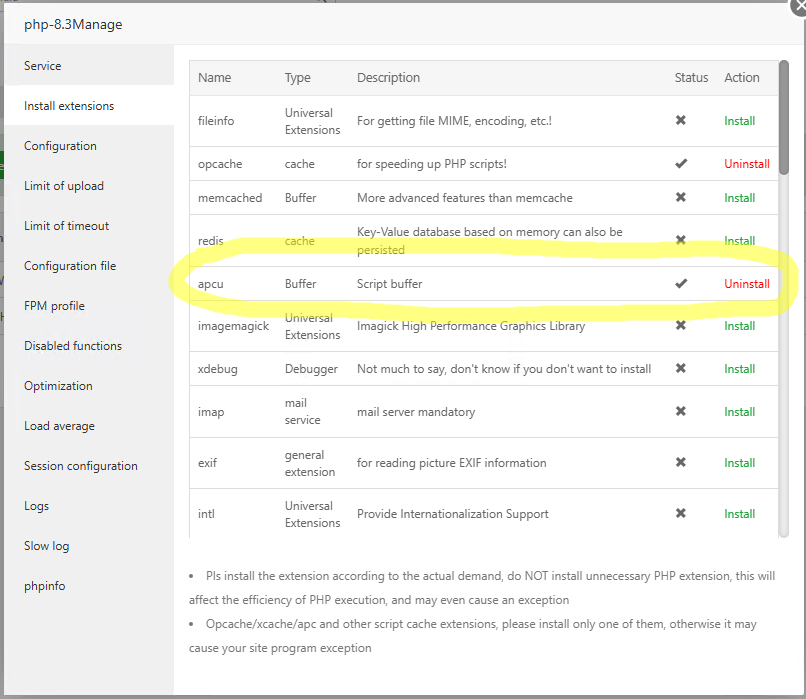Screen dimensions: 806x699
Task: View the Slow log section
Action: [x=49, y=546]
